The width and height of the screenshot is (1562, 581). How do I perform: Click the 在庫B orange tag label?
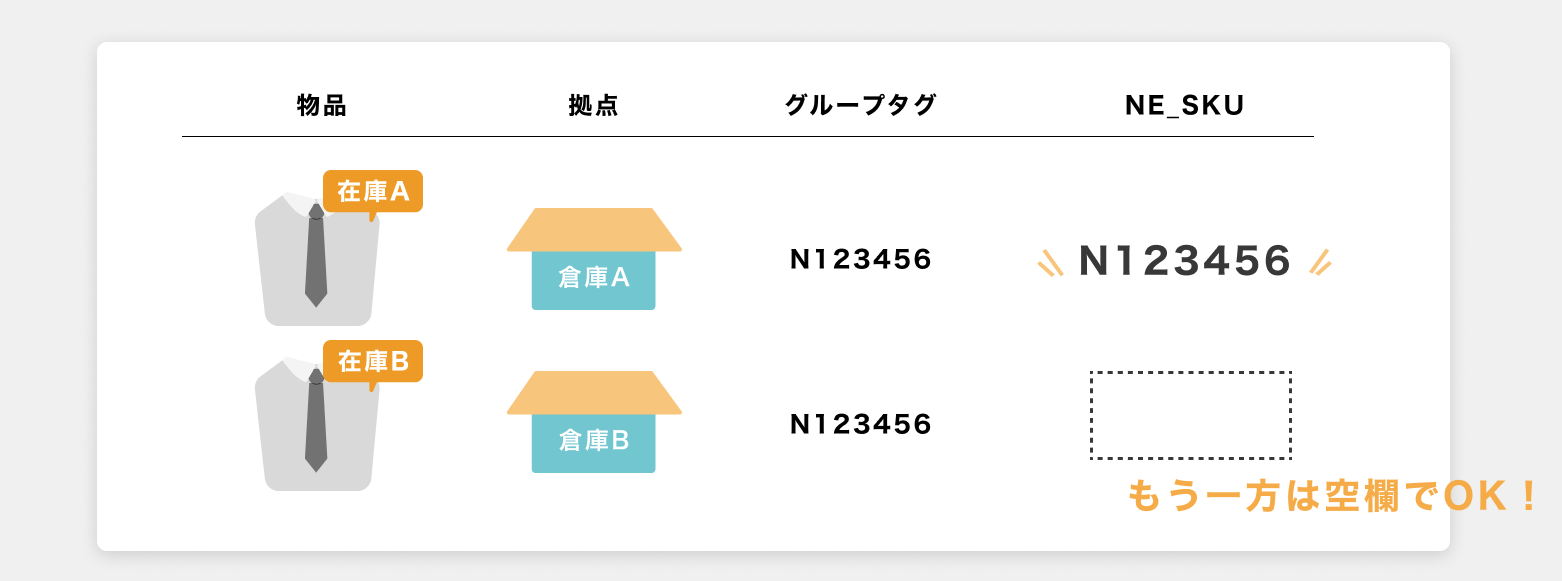pyautogui.click(x=373, y=361)
